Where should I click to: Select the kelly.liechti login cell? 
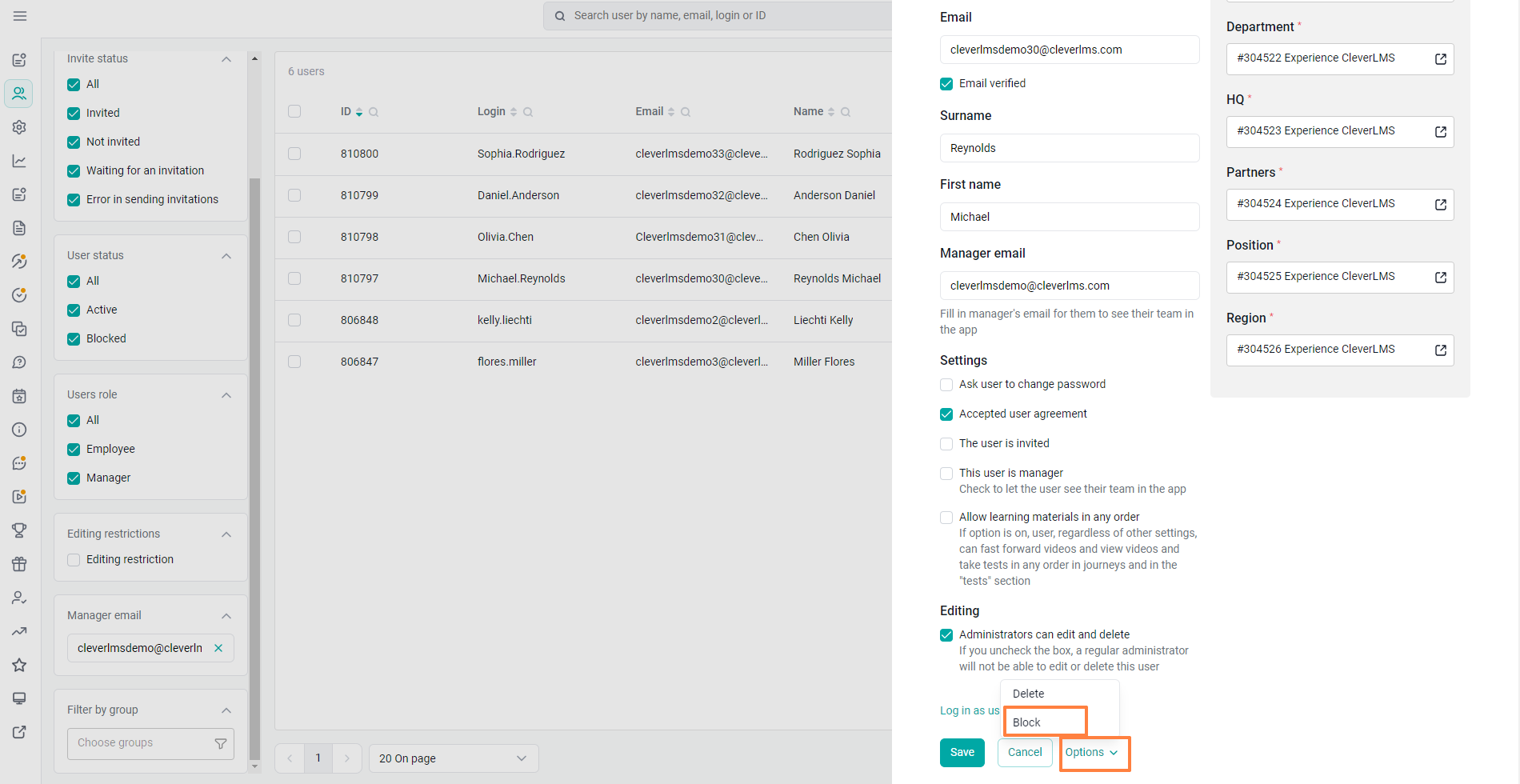click(505, 320)
